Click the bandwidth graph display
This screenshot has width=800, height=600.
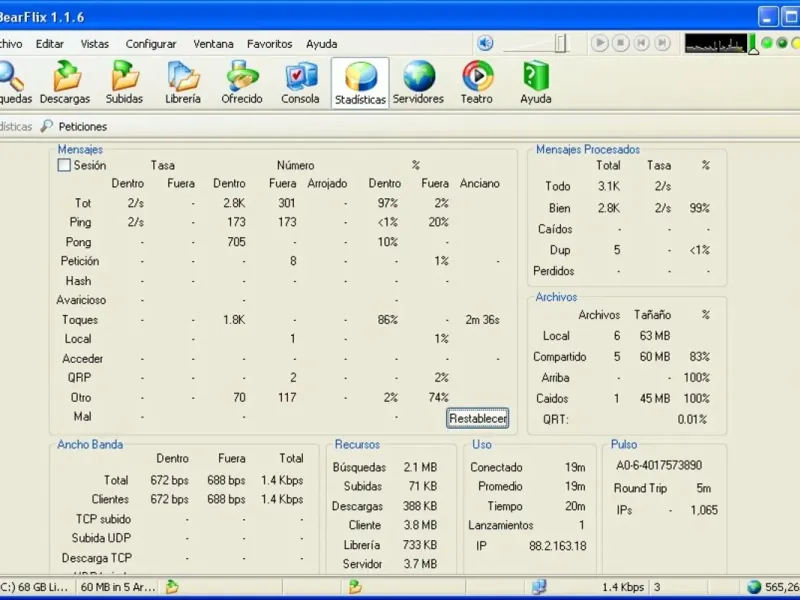(714, 43)
